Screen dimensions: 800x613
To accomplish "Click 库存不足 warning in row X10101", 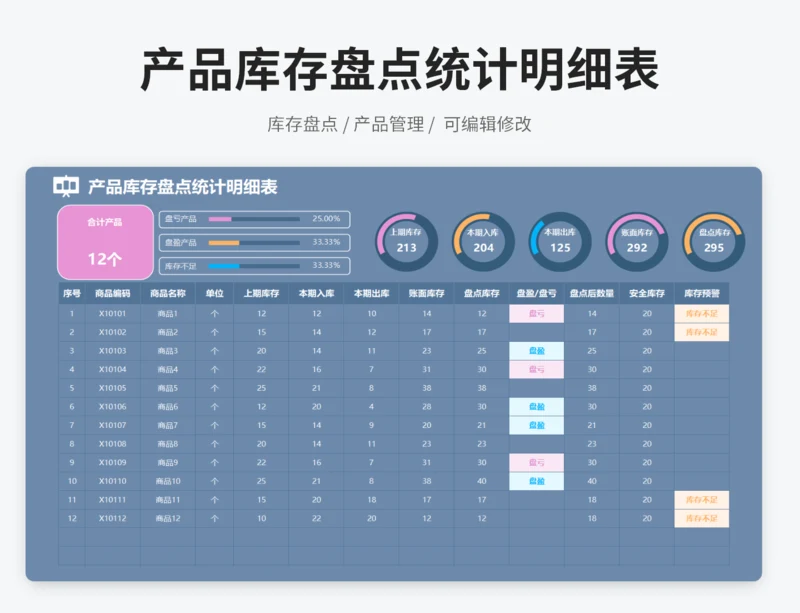I will [x=702, y=313].
